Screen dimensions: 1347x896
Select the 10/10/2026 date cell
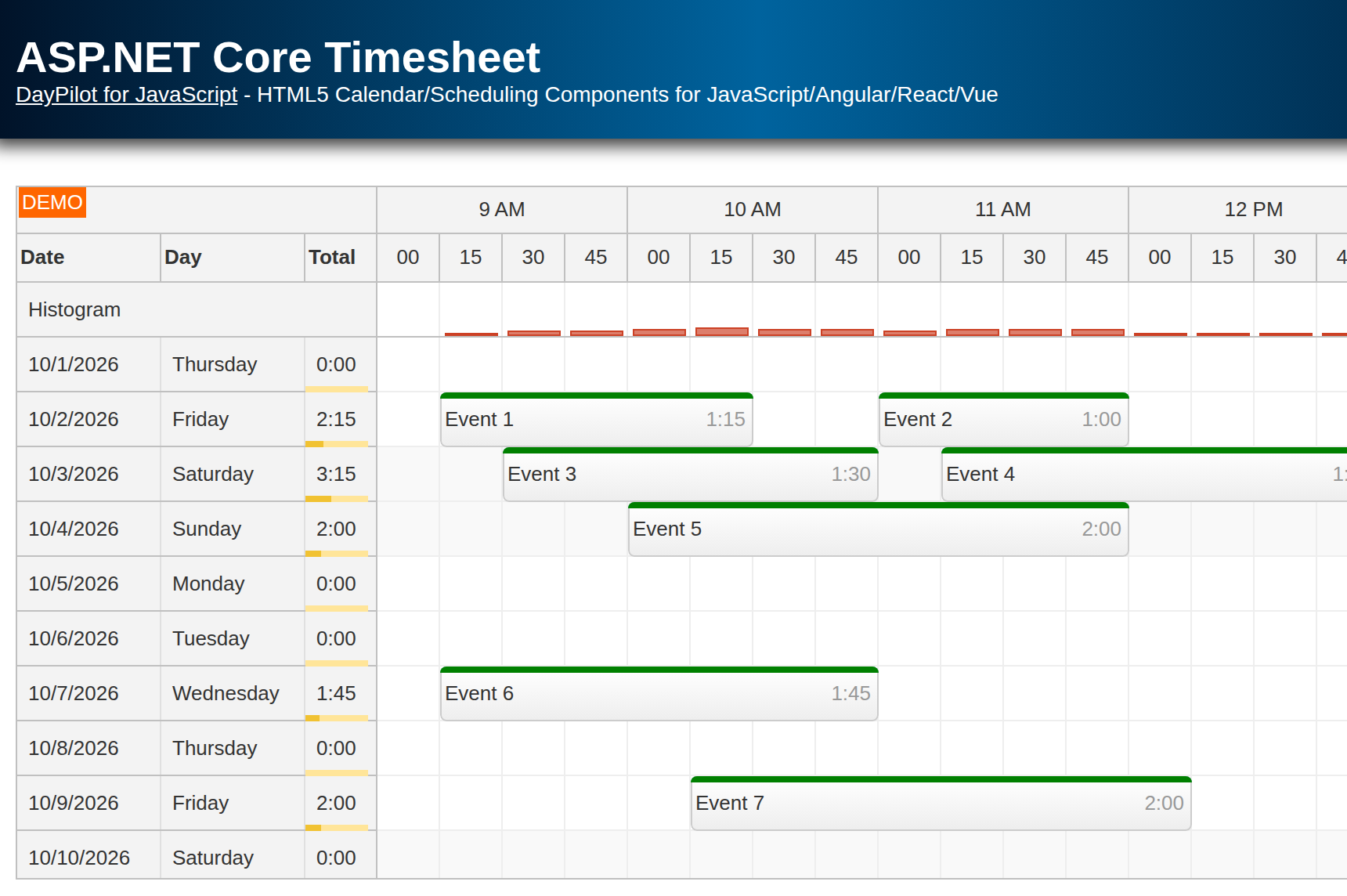pos(88,855)
